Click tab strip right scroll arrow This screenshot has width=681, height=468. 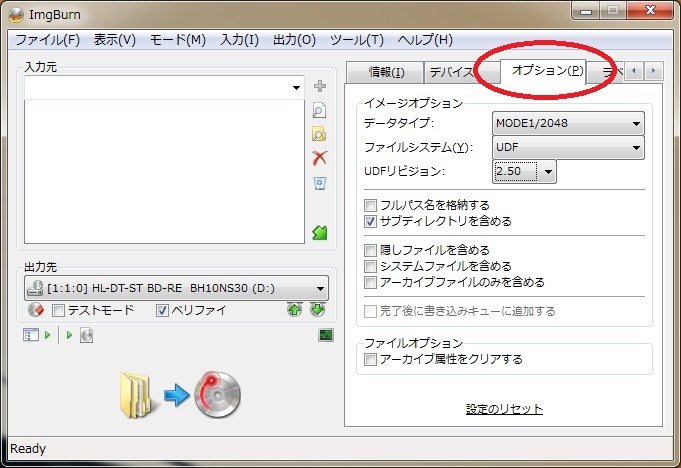654,70
